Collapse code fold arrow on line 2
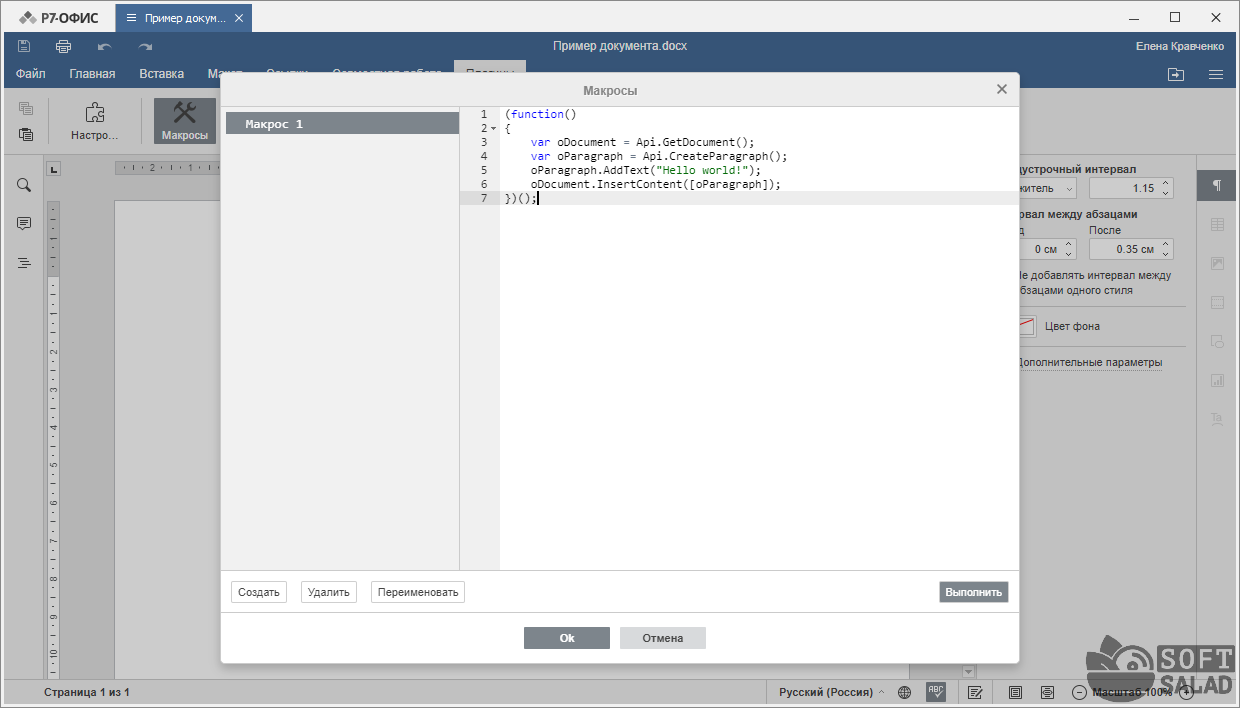 pyautogui.click(x=493, y=129)
